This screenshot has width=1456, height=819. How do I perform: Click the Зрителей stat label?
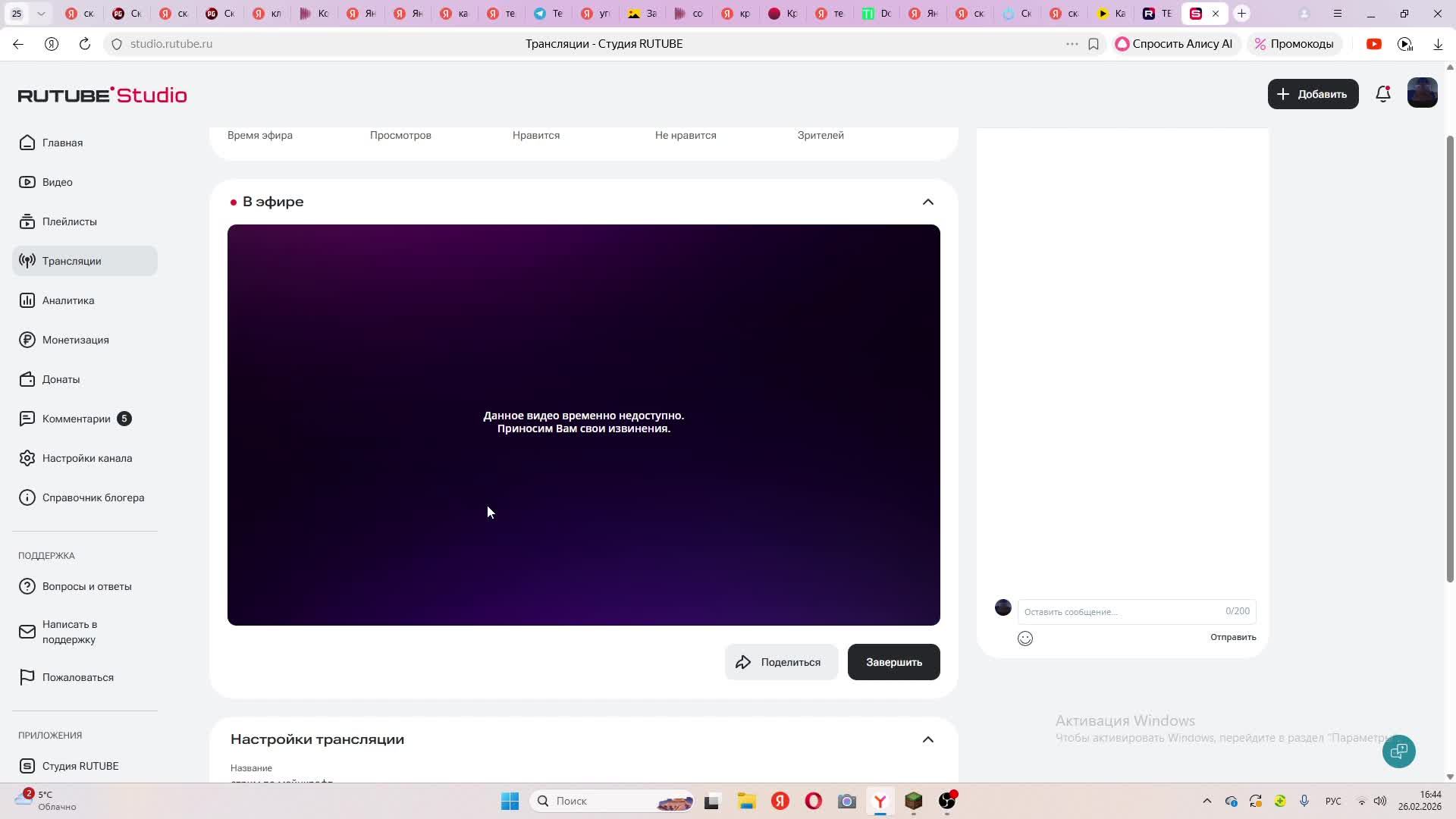(821, 135)
